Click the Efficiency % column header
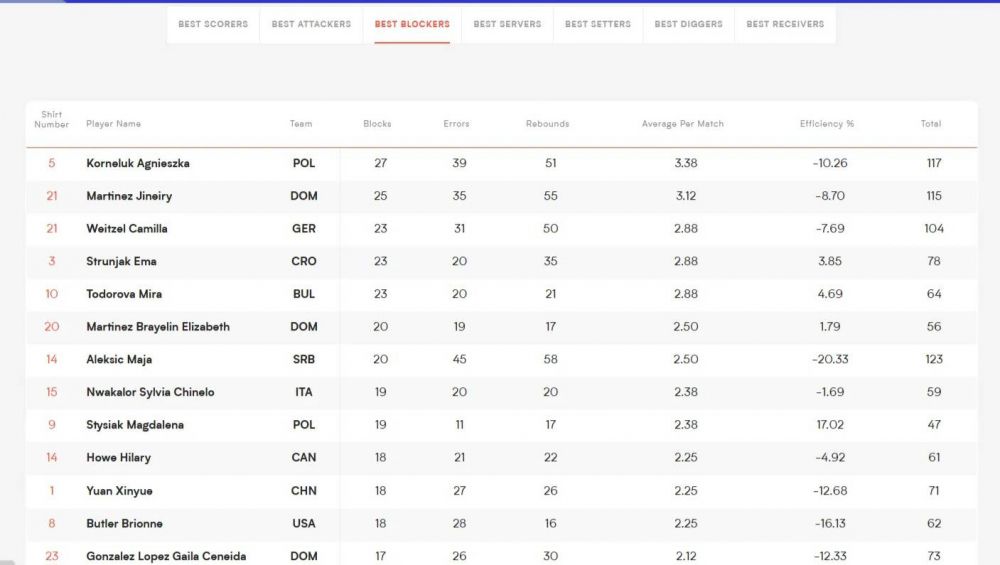 pos(826,124)
